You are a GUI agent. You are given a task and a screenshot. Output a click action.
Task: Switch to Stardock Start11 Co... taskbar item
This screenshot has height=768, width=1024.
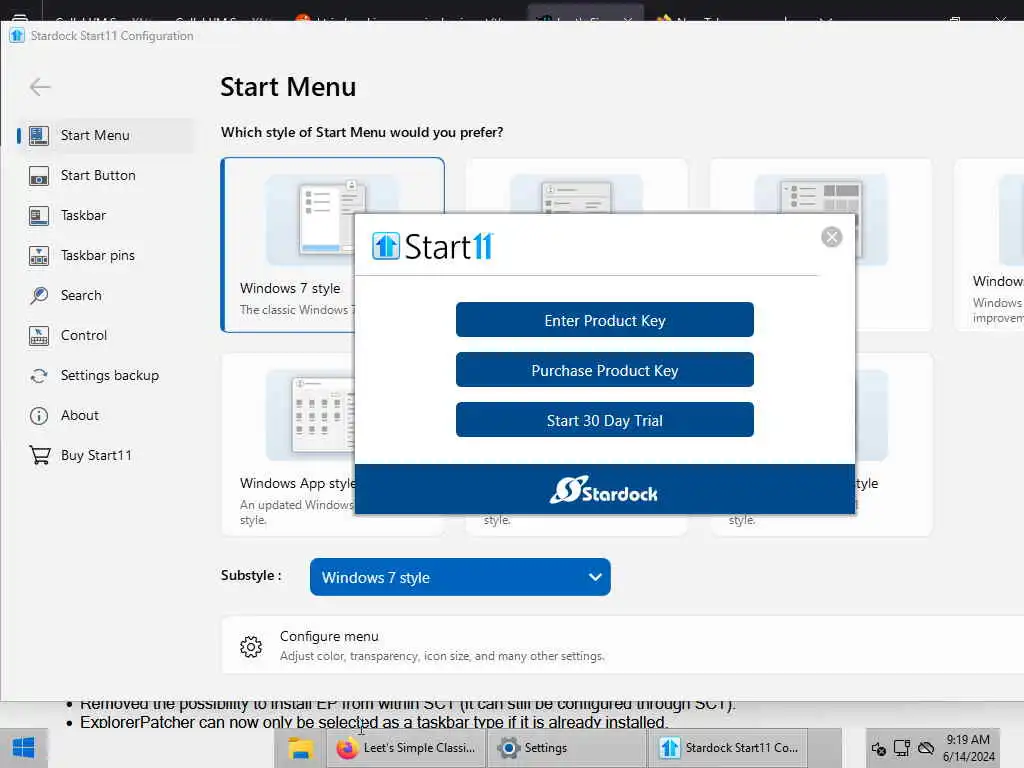pos(728,748)
